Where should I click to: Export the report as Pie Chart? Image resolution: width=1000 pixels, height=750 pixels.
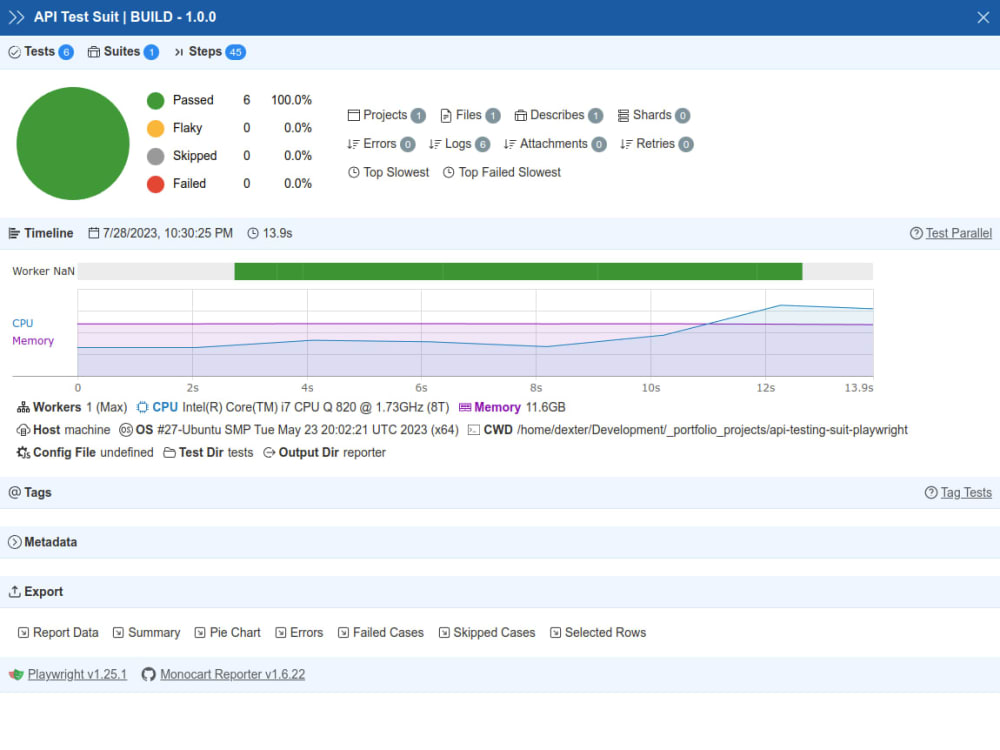coord(227,632)
